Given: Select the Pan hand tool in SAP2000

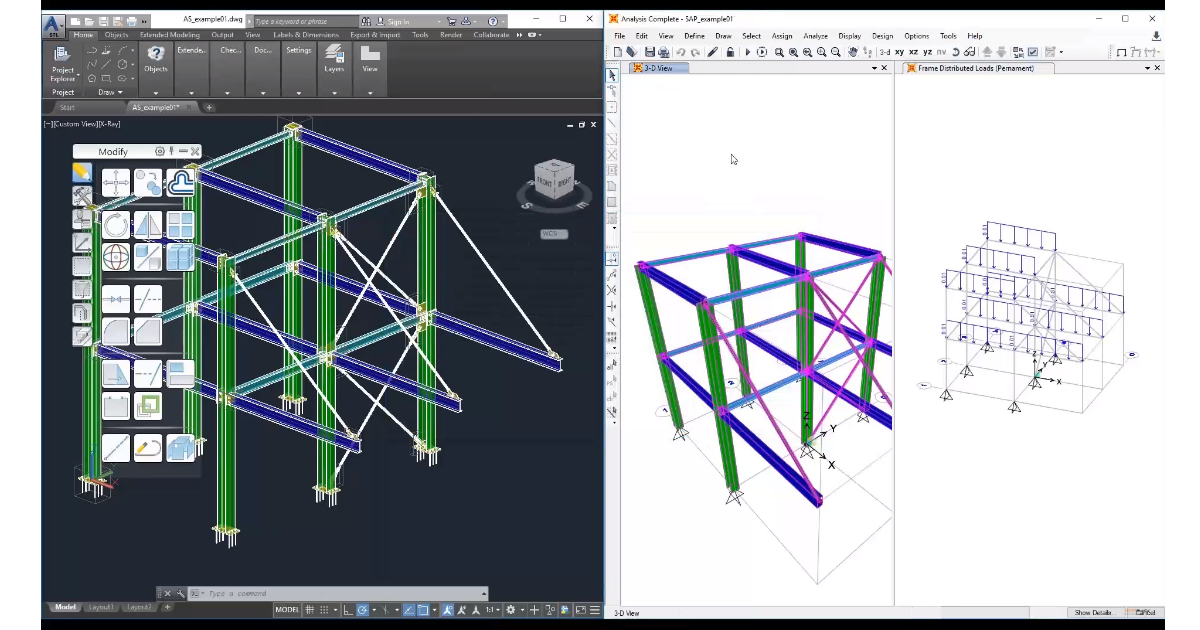Looking at the screenshot, I should pyautogui.click(x=853, y=52).
